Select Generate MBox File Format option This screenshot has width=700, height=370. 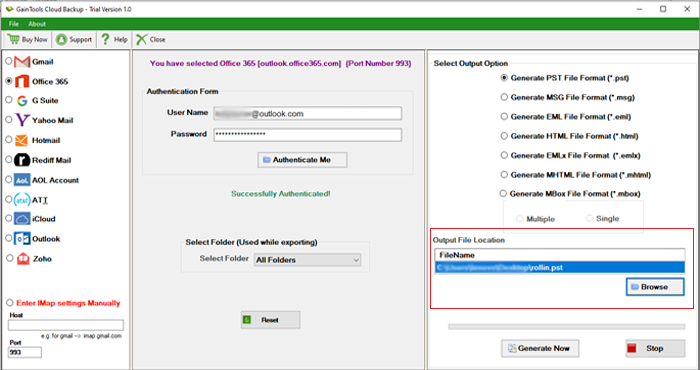[x=503, y=194]
